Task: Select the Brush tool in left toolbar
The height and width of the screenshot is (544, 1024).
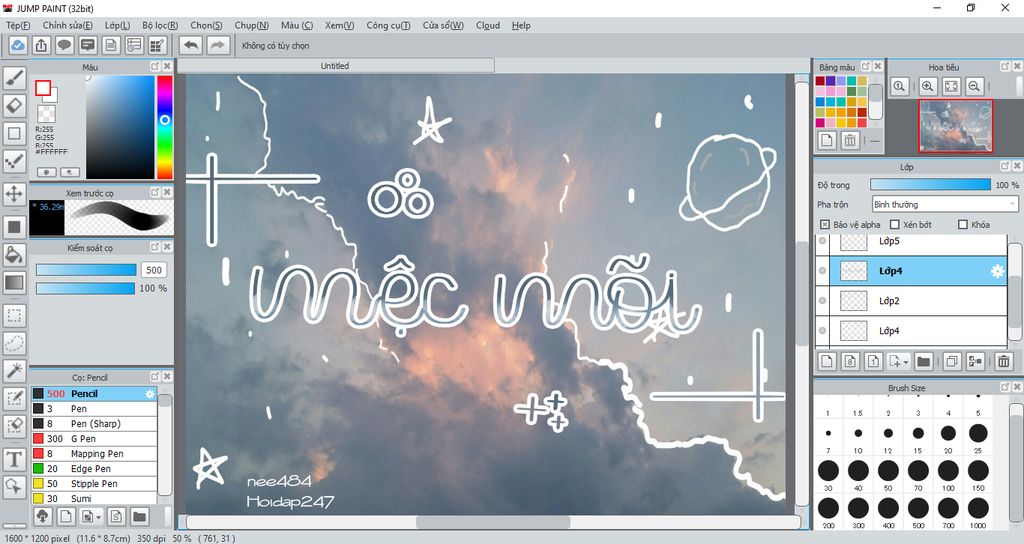Action: (14, 78)
